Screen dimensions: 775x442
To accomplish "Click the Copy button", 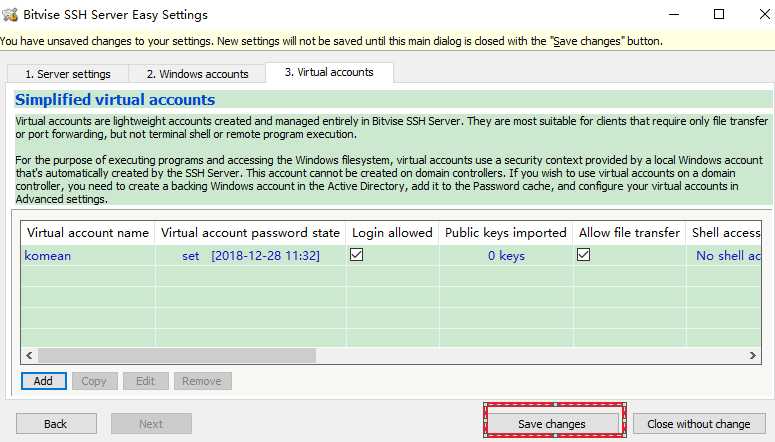I will (94, 381).
